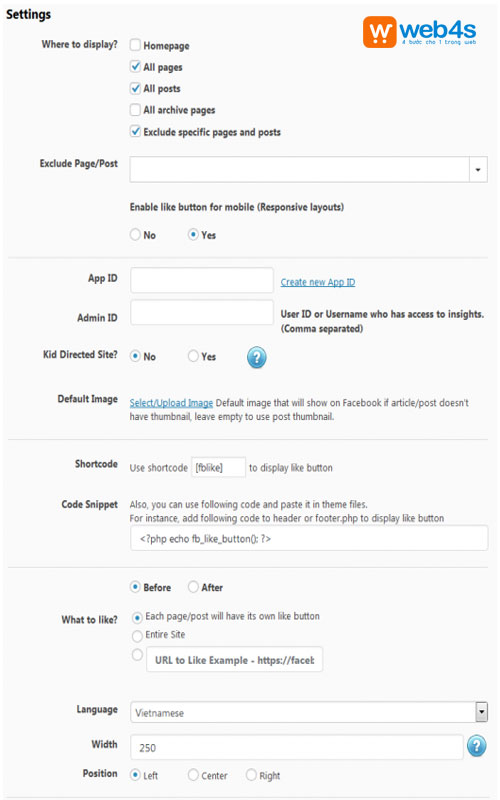Click the URL to Like text field
The height and width of the screenshot is (800, 500).
pos(235,660)
